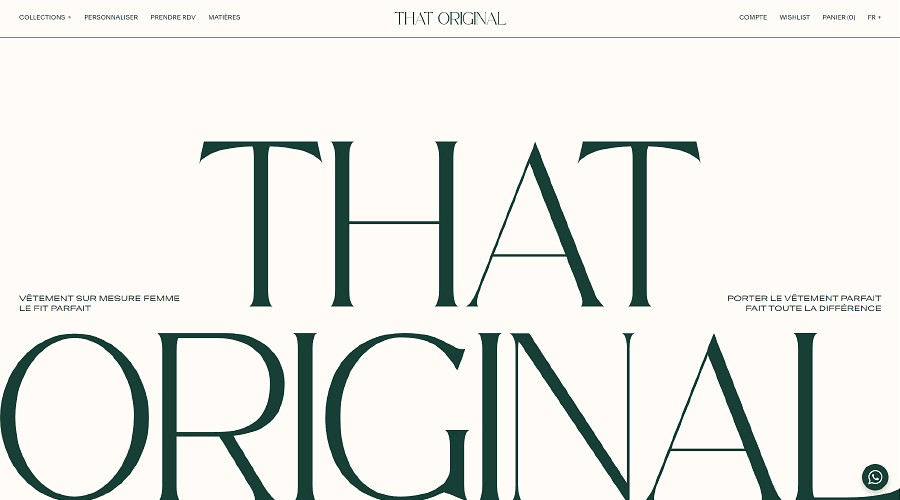The width and height of the screenshot is (900, 500).
Task: Select PRENDRE RDV in navigation
Action: 173,17
